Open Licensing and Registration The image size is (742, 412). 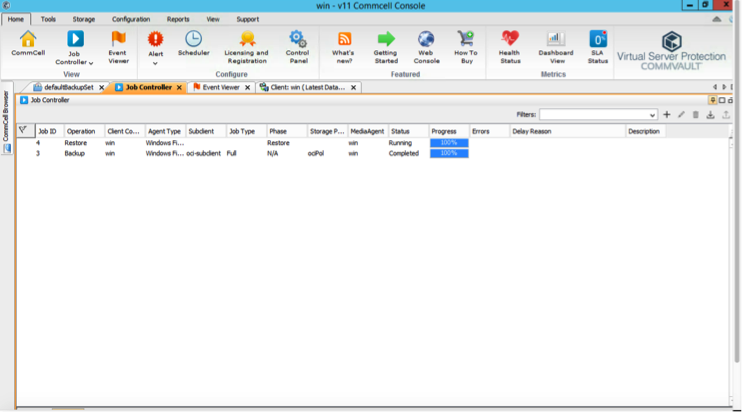coord(247,47)
